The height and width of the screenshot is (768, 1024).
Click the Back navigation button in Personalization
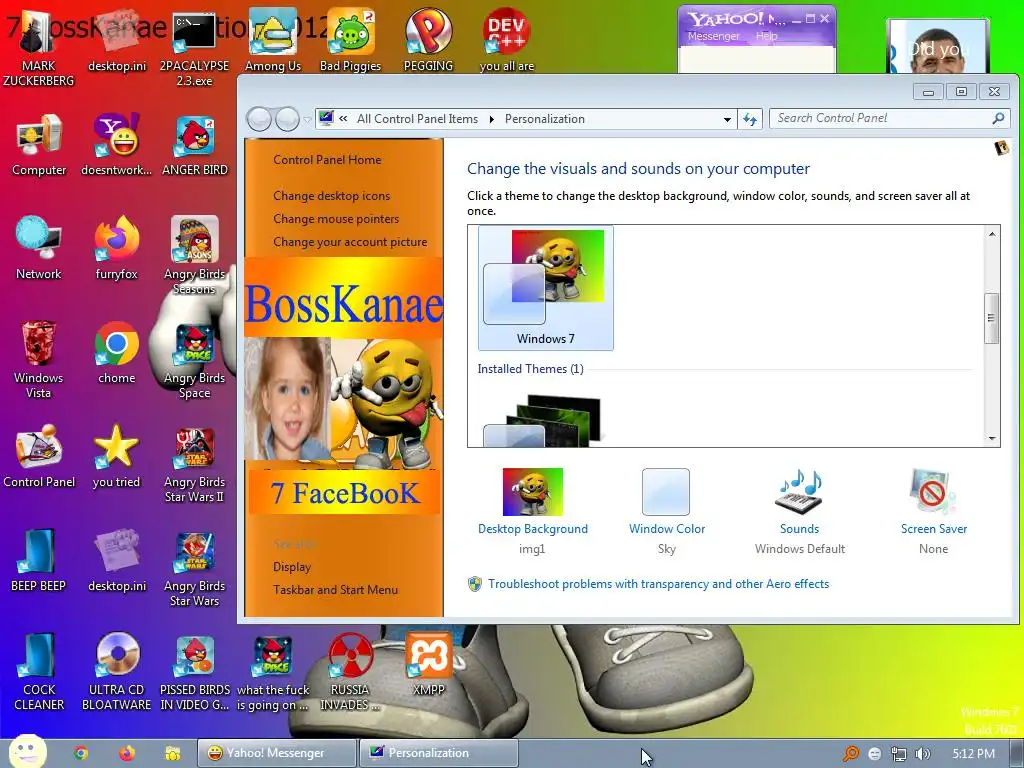pyautogui.click(x=259, y=120)
